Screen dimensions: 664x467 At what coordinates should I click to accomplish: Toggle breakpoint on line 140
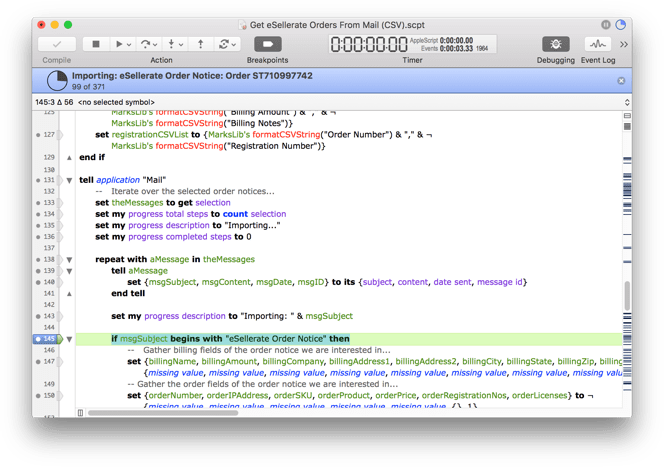point(38,282)
